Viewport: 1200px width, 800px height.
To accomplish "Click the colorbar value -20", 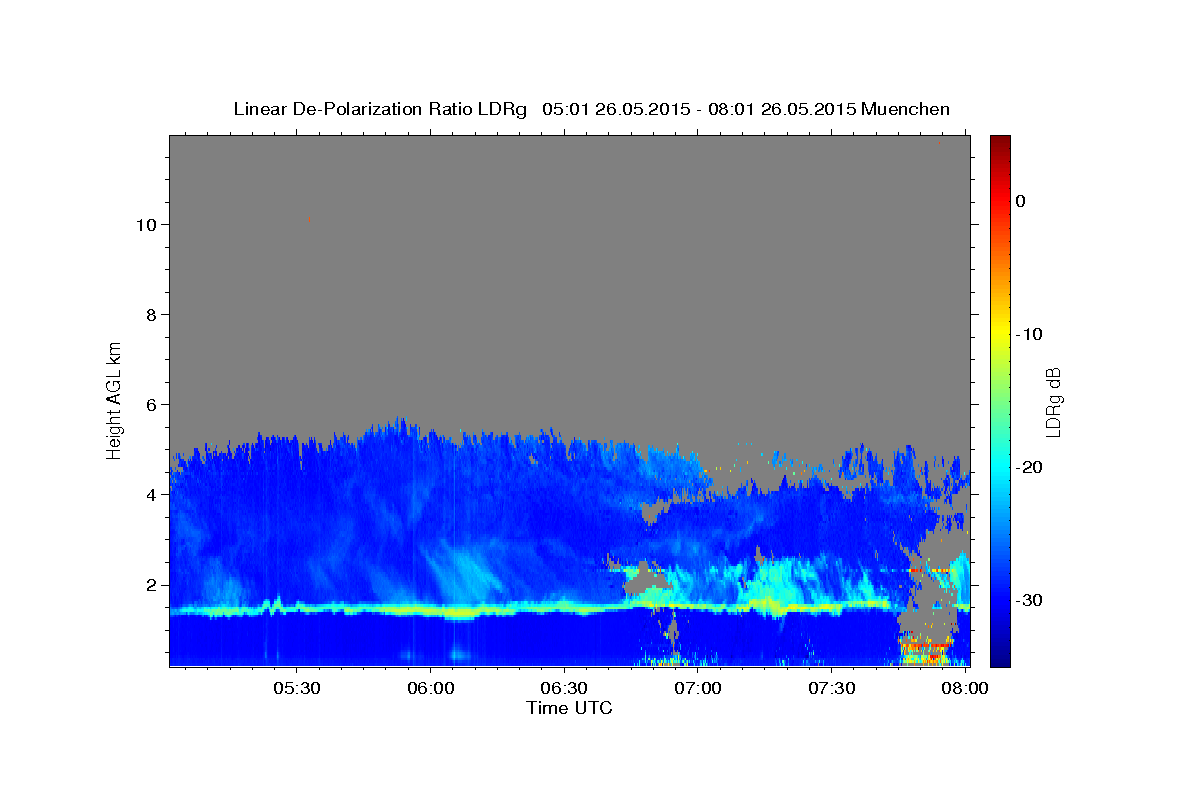I will pos(1029,467).
